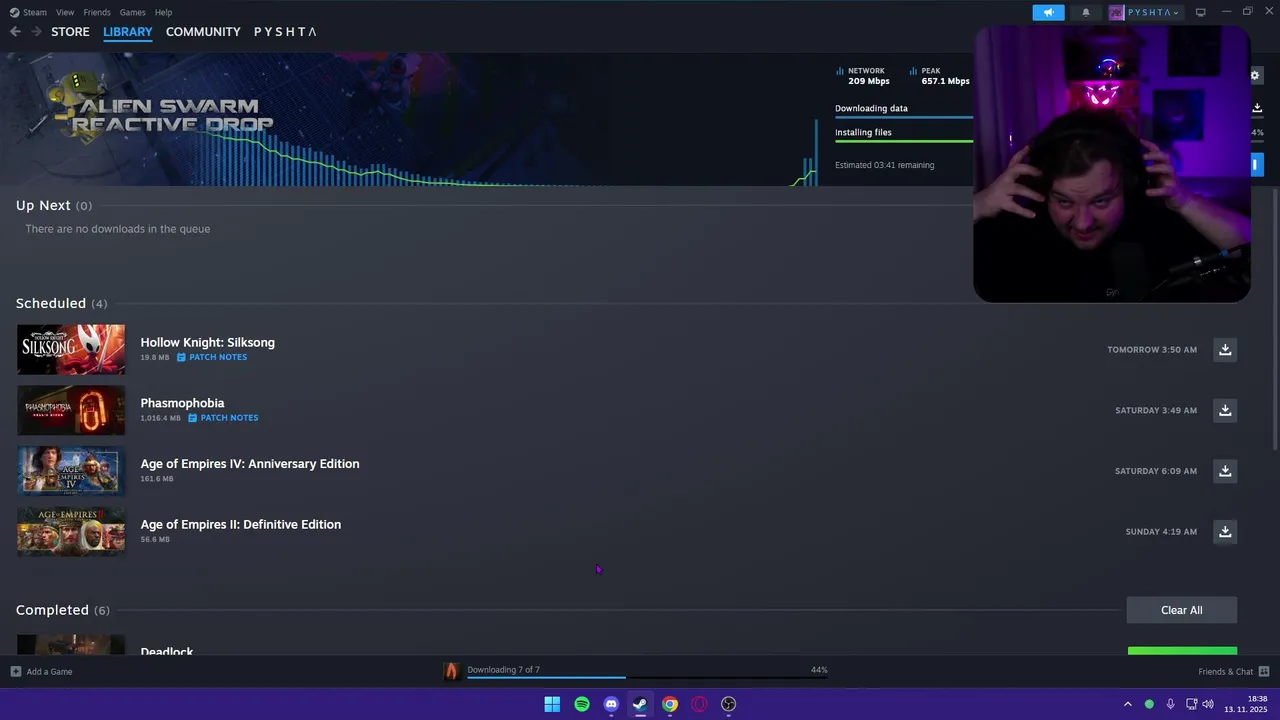
Task: Click the Phasmophobia thumbnail
Action: point(71,410)
